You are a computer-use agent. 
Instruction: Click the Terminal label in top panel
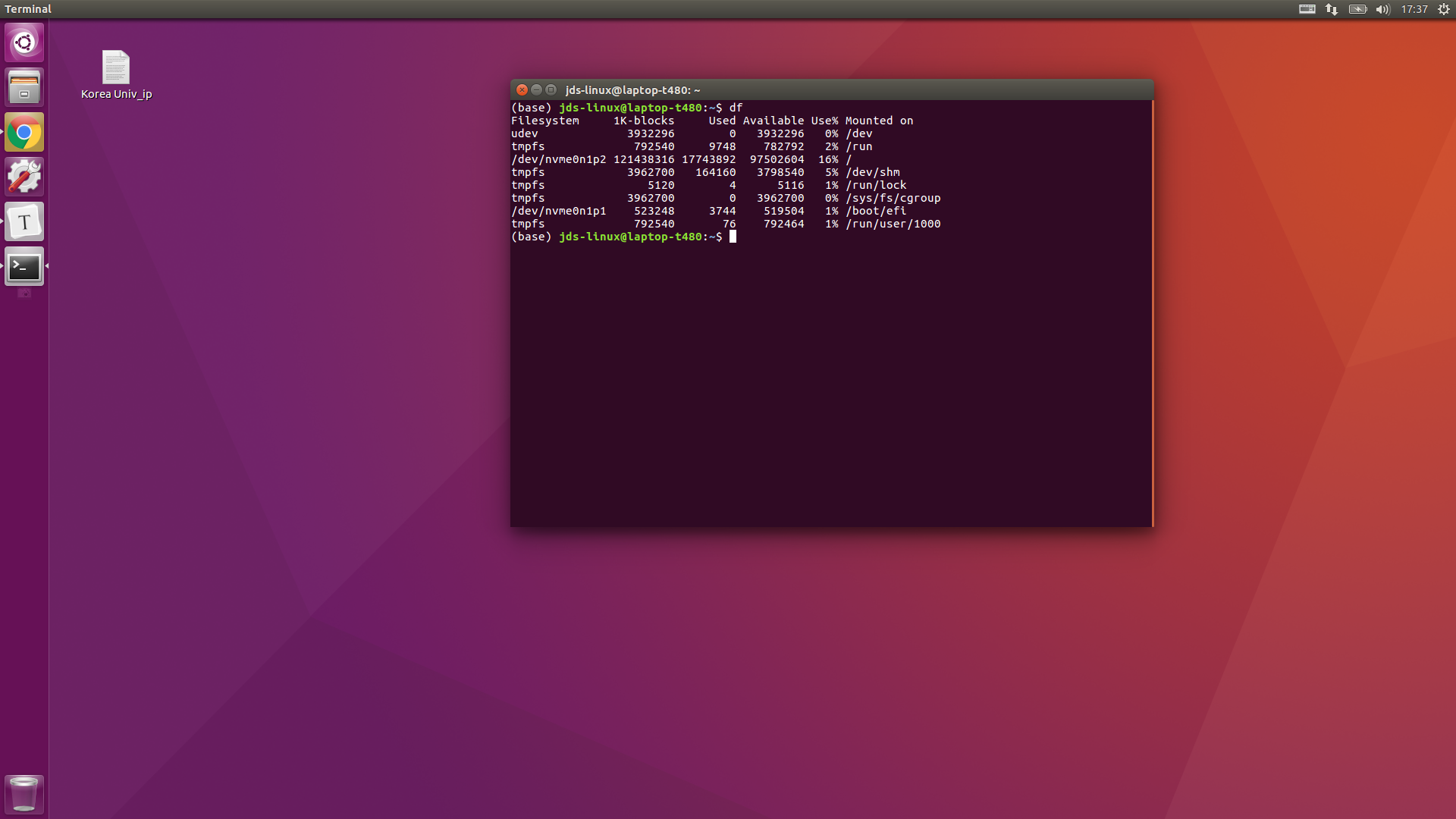28,9
